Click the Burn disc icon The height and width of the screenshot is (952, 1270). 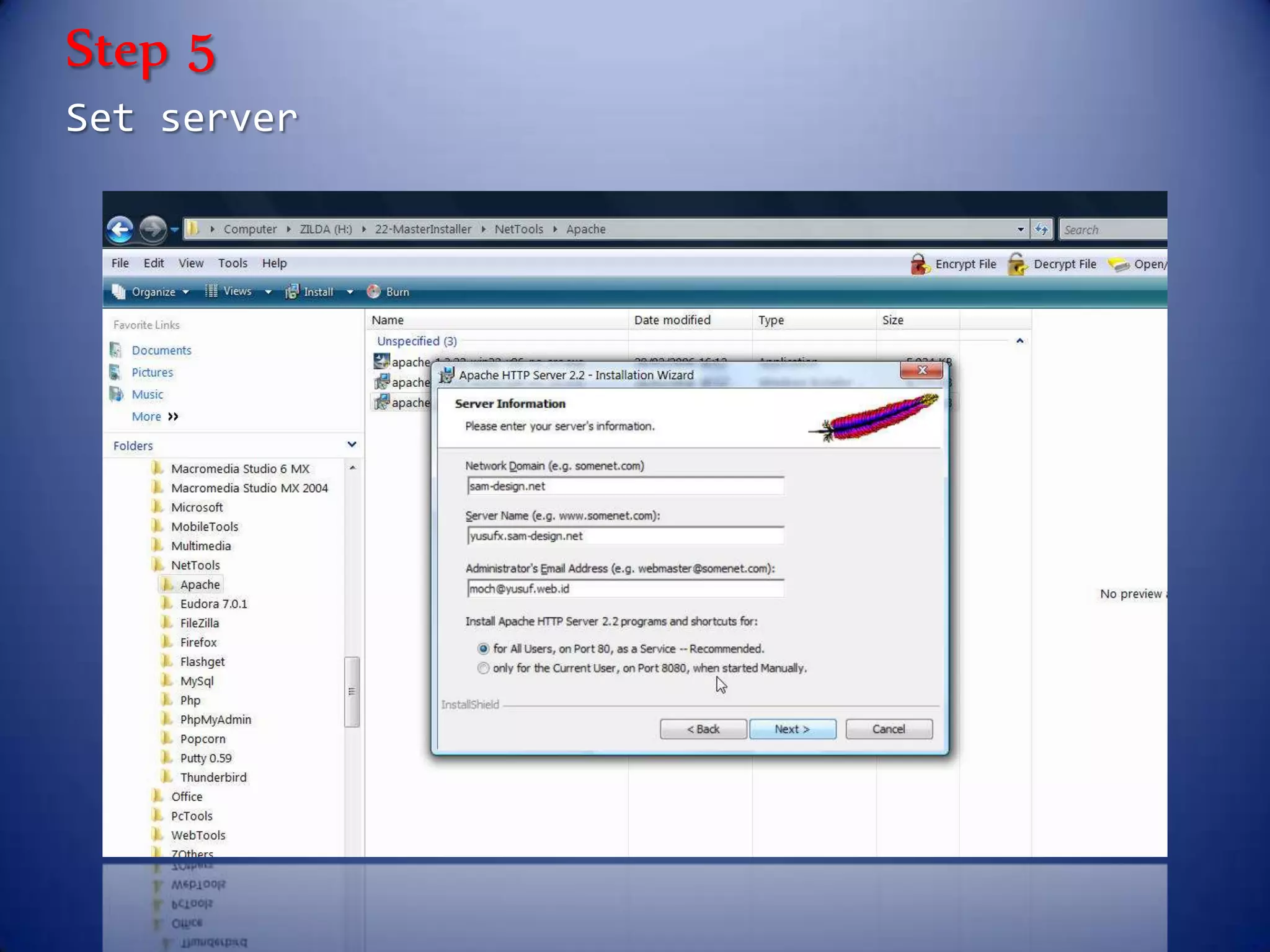(373, 291)
